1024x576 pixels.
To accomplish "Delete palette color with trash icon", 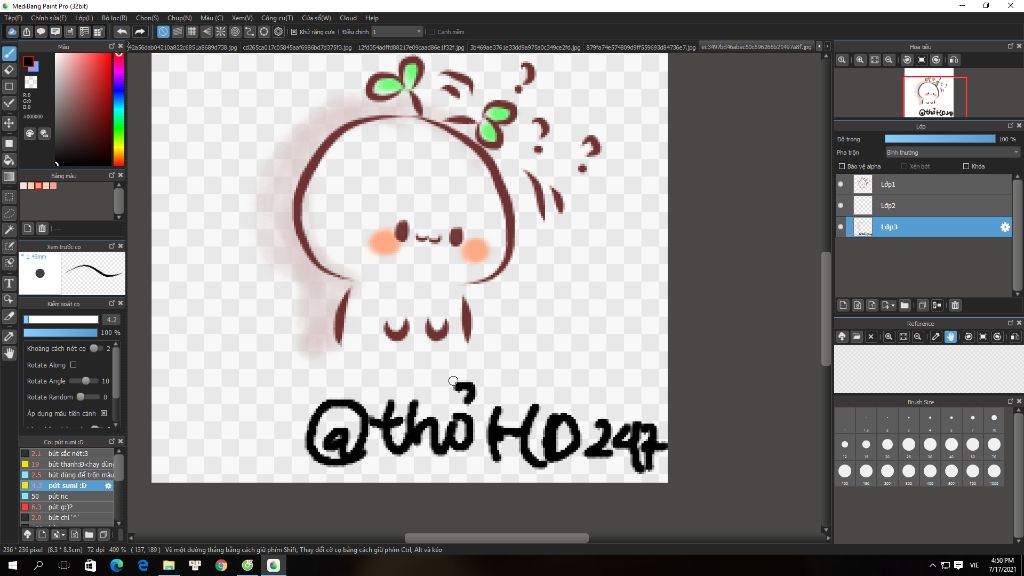I will (x=42, y=229).
